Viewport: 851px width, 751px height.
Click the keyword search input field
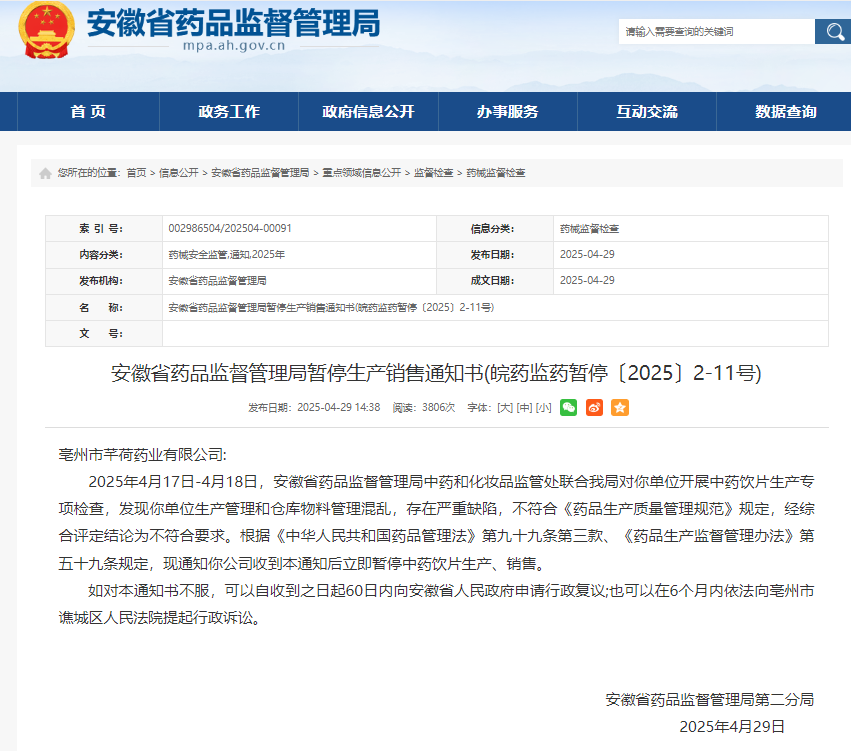point(716,31)
